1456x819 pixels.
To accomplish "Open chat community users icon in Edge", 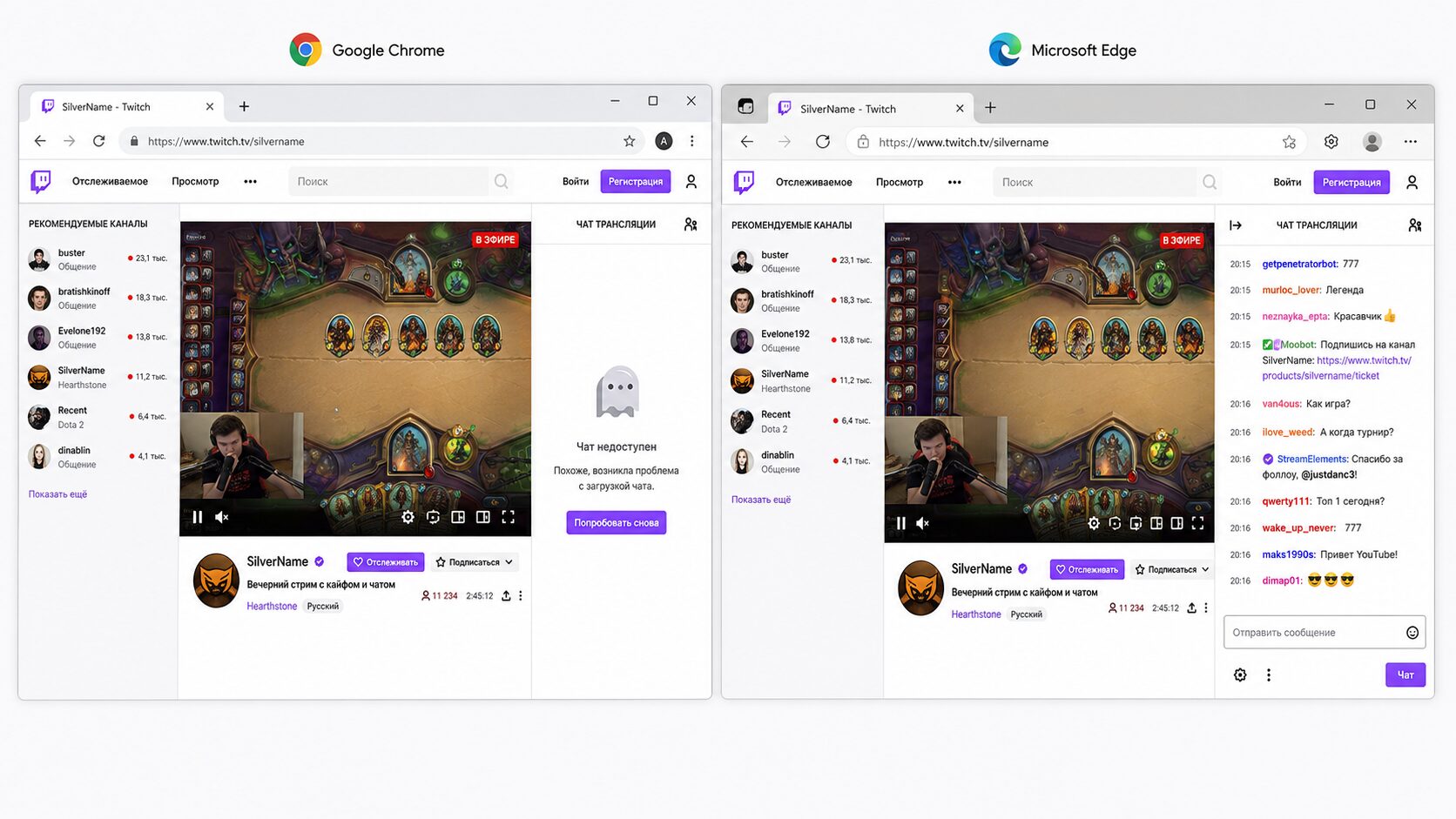I will click(x=1415, y=225).
